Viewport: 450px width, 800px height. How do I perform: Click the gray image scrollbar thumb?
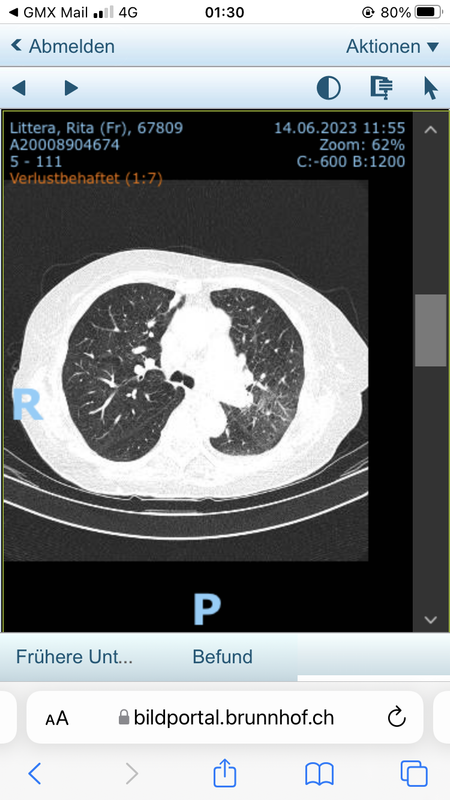(x=431, y=330)
